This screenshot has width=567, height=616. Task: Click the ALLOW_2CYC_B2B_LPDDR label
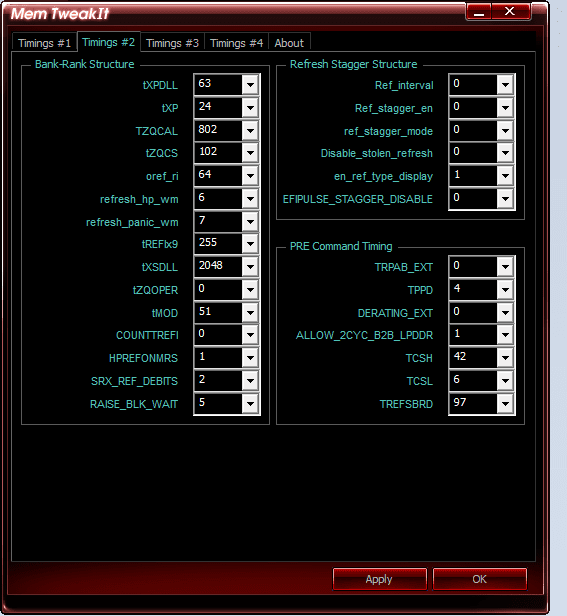click(x=364, y=335)
